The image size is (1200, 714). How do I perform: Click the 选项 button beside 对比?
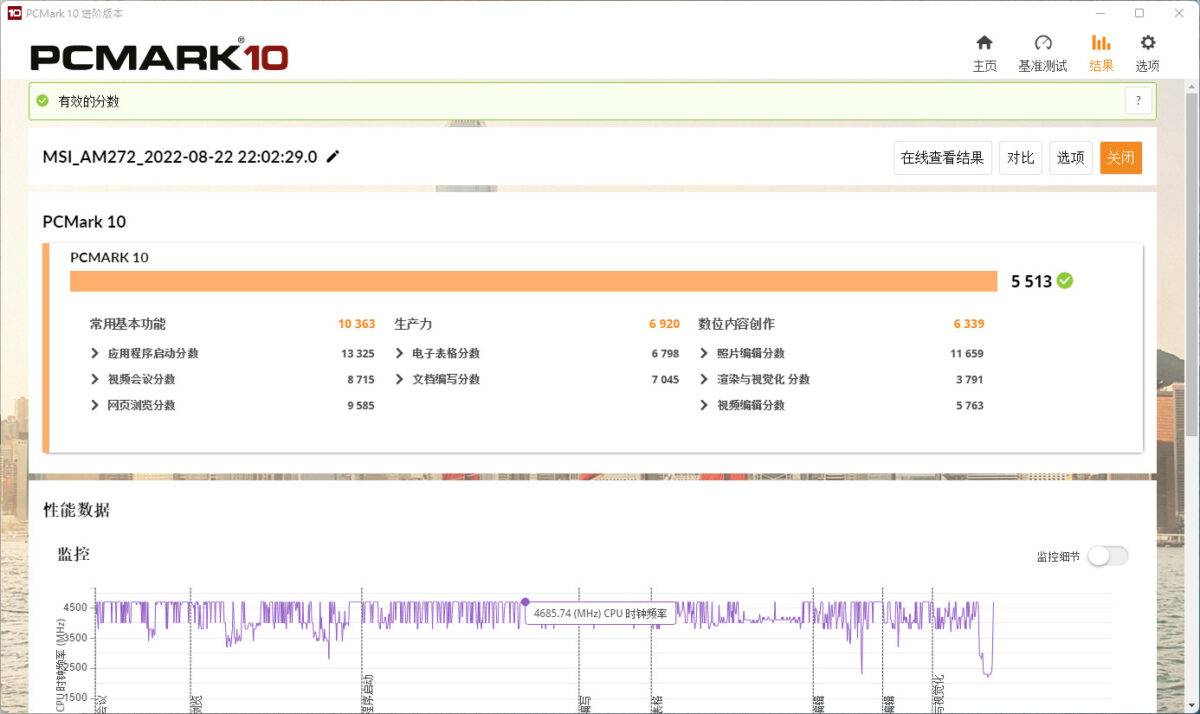[x=1071, y=158]
